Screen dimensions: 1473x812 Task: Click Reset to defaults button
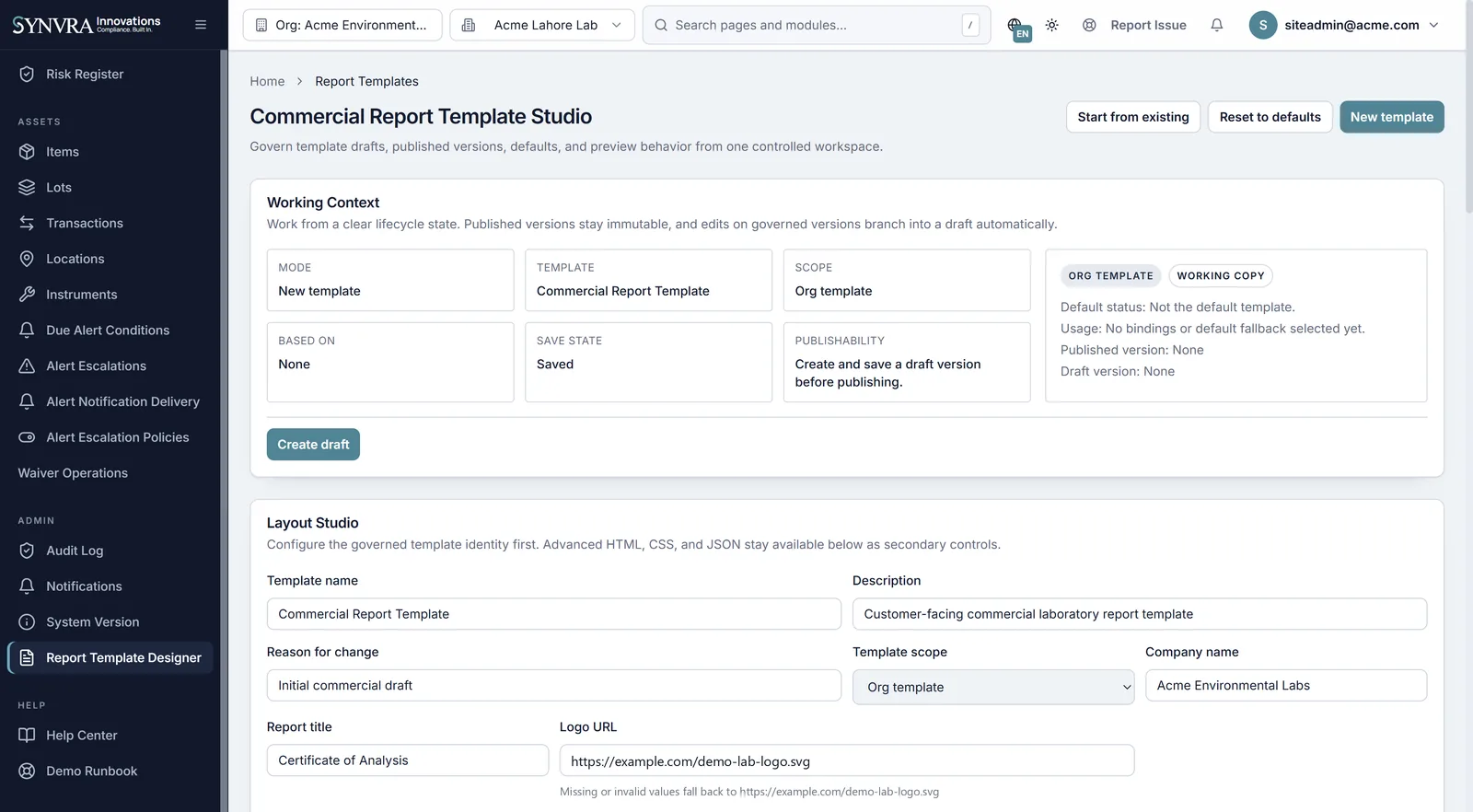[x=1270, y=117]
